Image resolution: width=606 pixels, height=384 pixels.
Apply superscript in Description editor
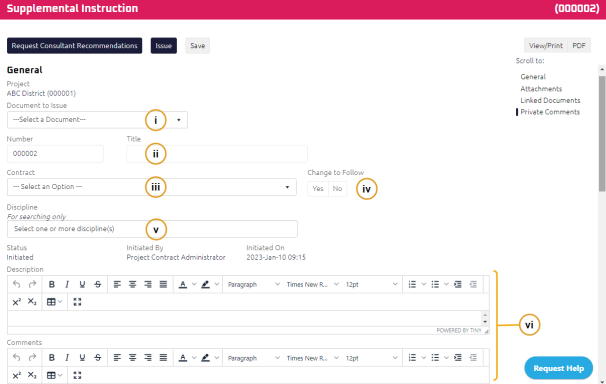click(x=17, y=302)
